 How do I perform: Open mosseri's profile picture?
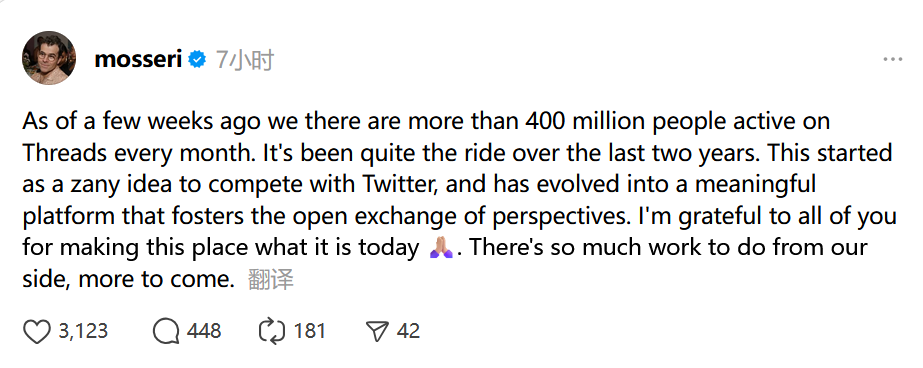tap(49, 58)
